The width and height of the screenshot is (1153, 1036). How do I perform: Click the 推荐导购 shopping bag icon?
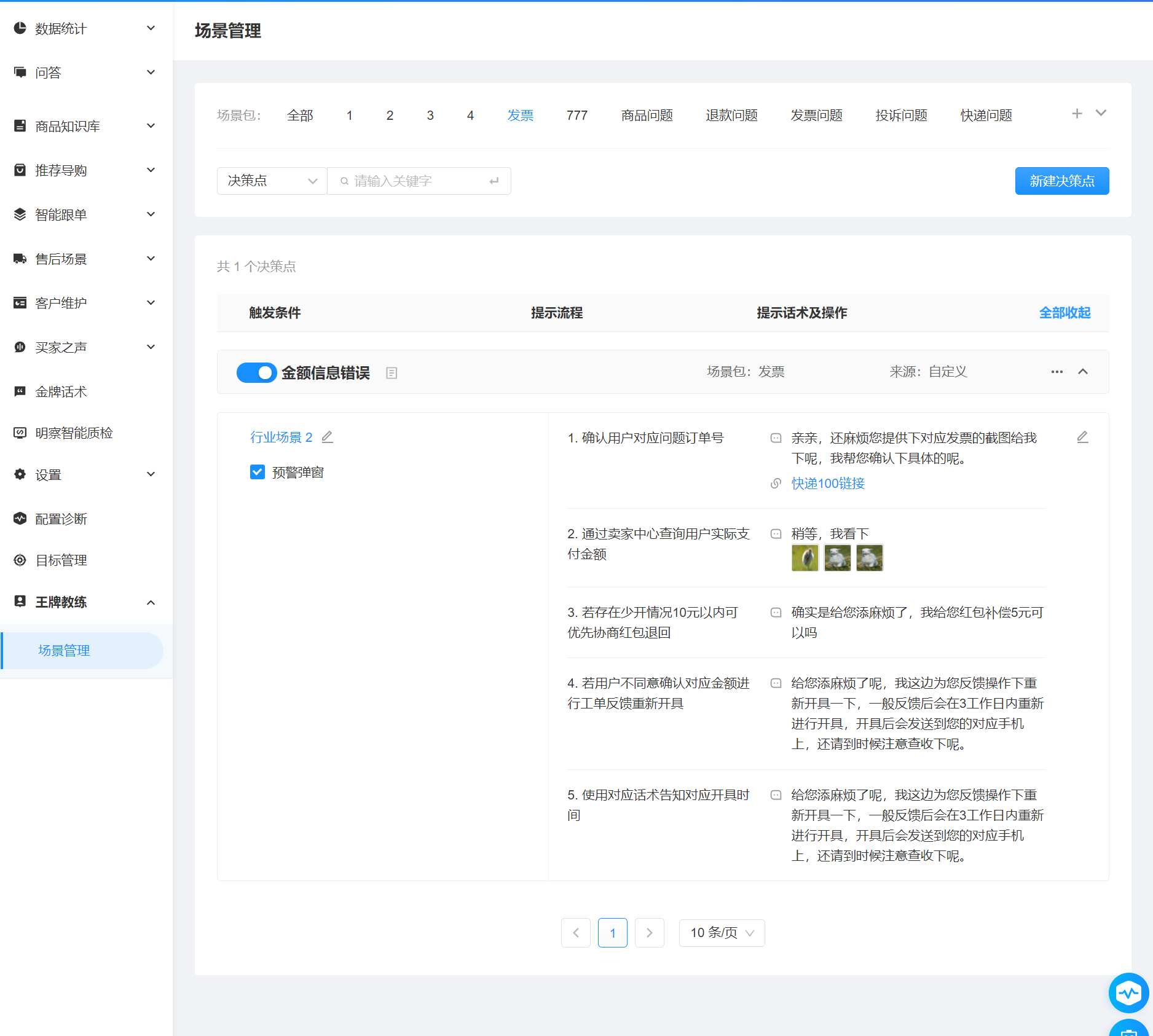pyautogui.click(x=20, y=170)
